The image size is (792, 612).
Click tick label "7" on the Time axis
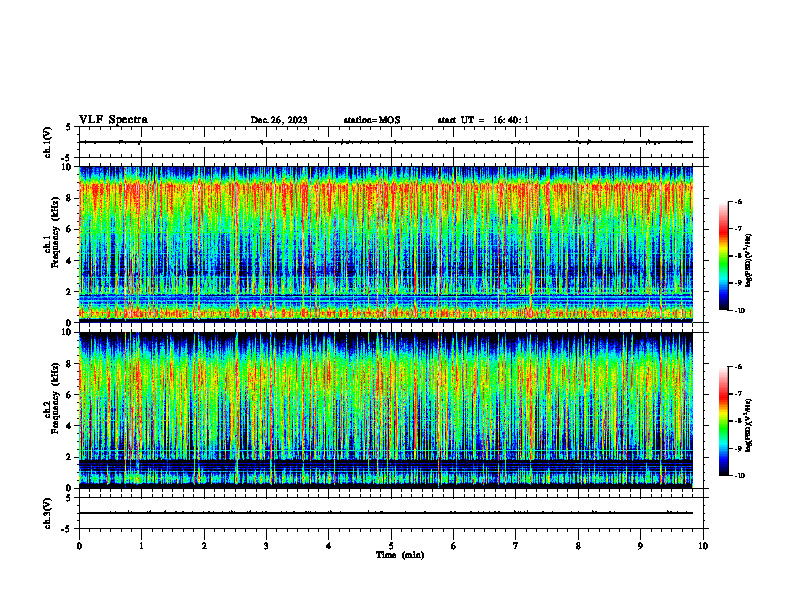(516, 546)
